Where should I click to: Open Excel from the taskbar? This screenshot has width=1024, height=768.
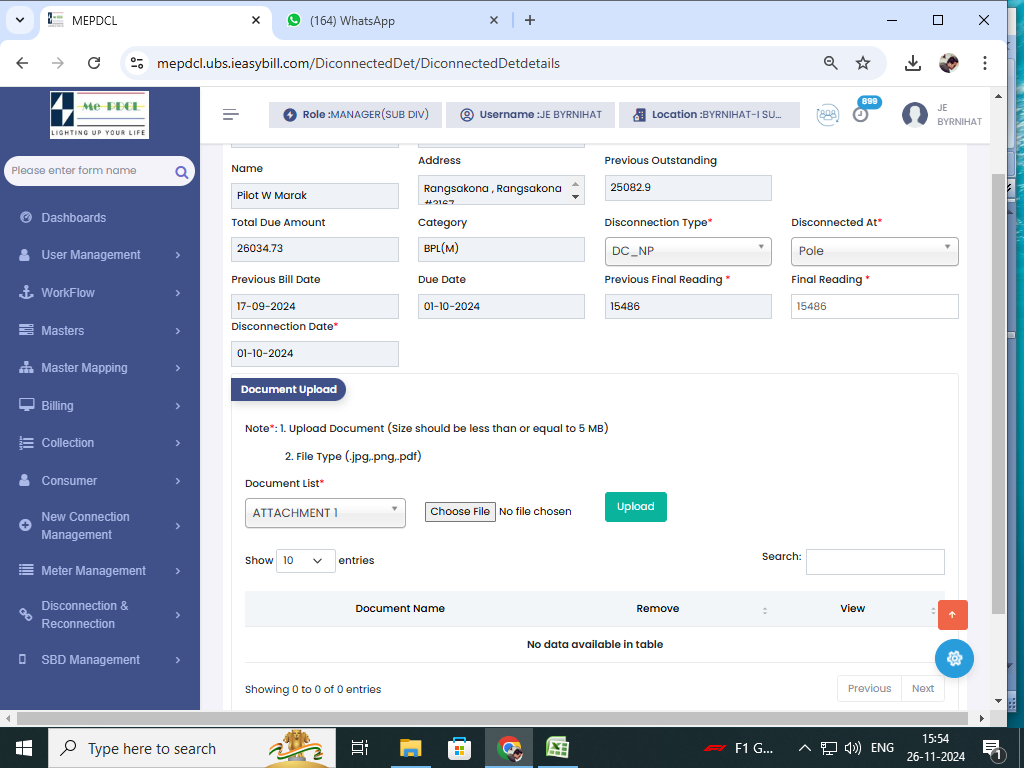click(557, 748)
